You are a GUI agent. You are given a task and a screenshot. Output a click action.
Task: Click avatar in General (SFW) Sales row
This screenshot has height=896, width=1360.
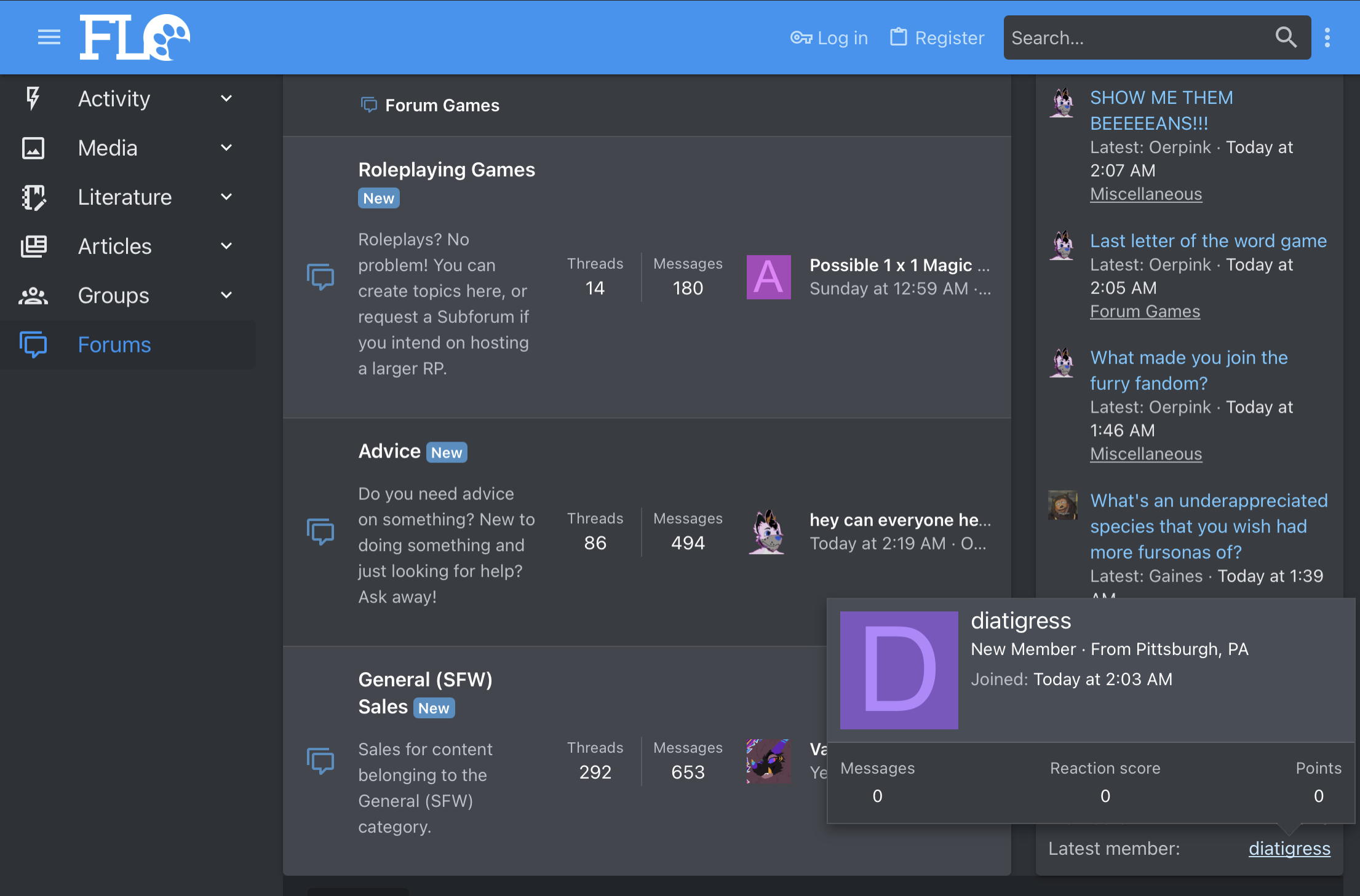tap(768, 761)
